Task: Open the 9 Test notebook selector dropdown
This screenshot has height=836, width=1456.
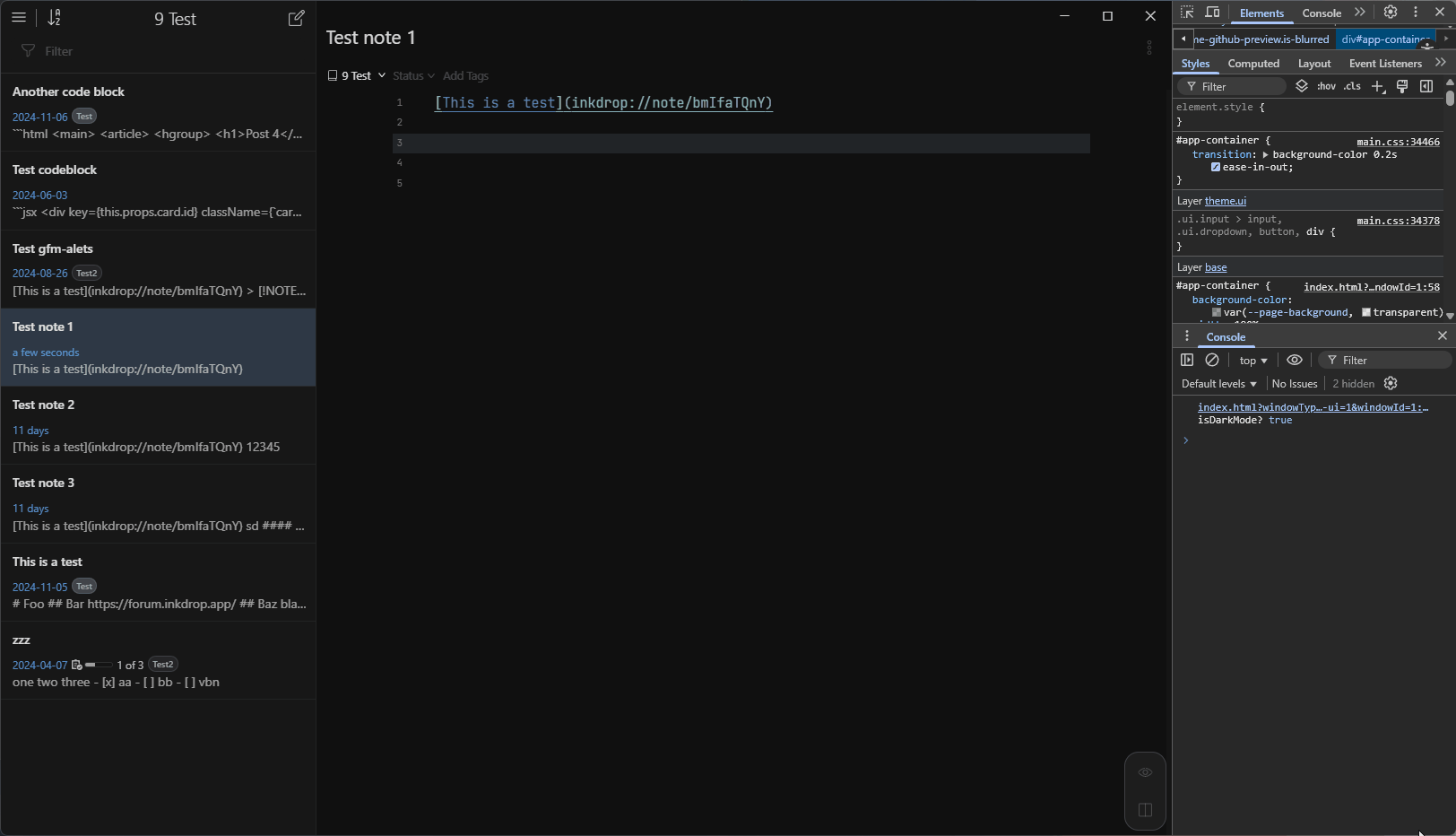Action: (x=357, y=75)
